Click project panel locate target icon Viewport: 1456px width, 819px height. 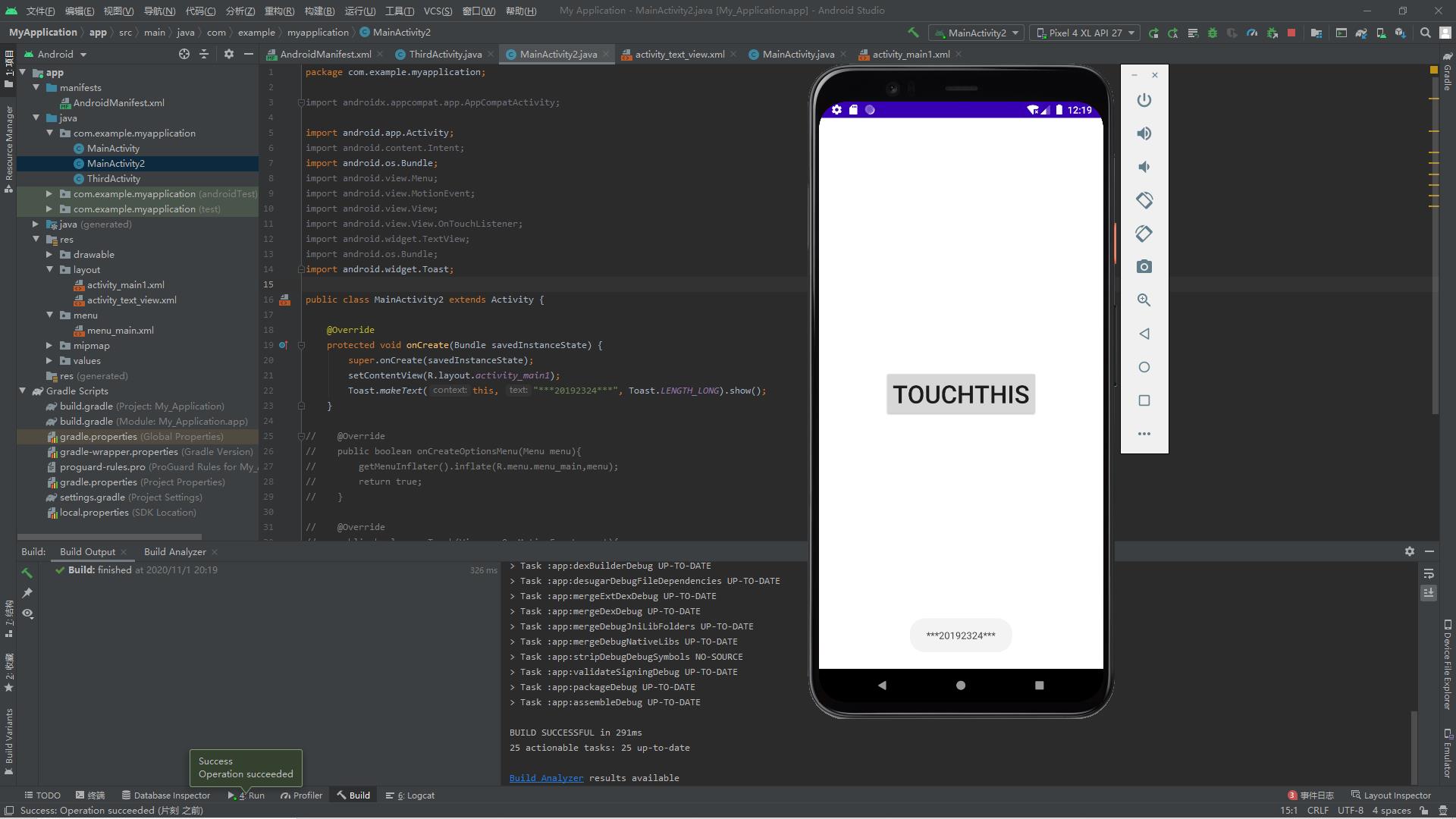tap(184, 54)
